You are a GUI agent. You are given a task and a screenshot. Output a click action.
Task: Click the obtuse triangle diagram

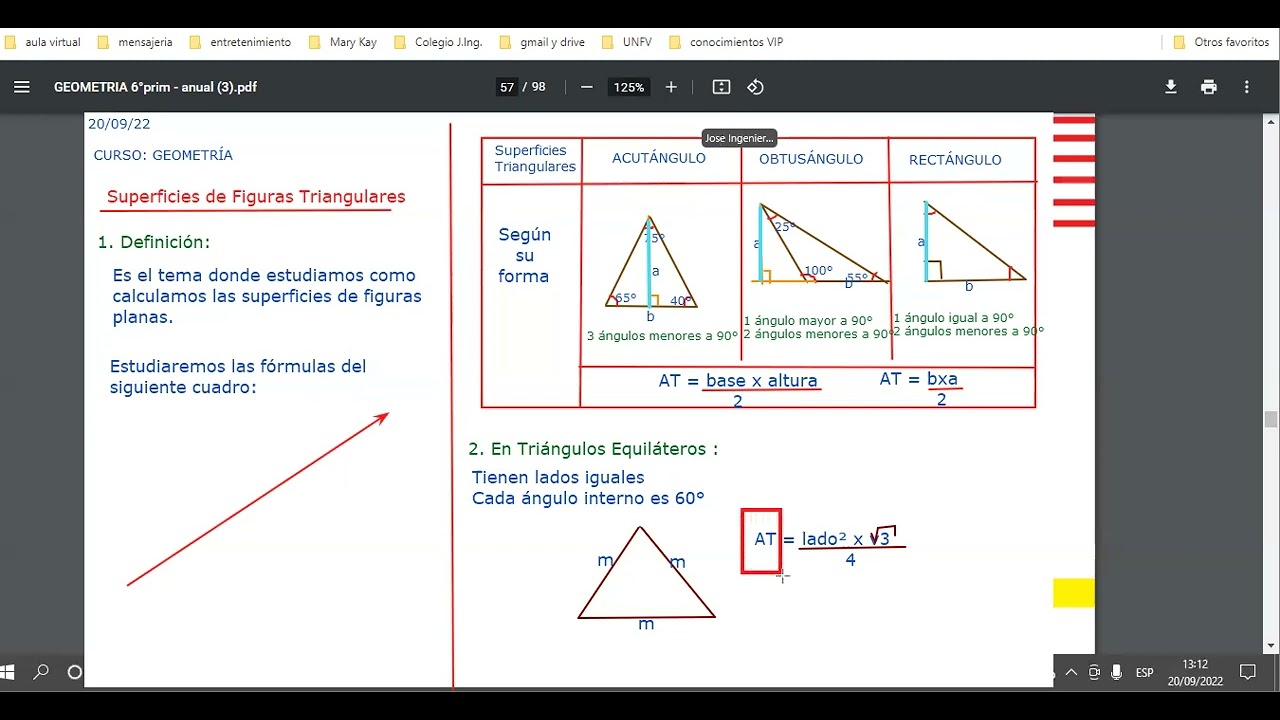pyautogui.click(x=820, y=245)
